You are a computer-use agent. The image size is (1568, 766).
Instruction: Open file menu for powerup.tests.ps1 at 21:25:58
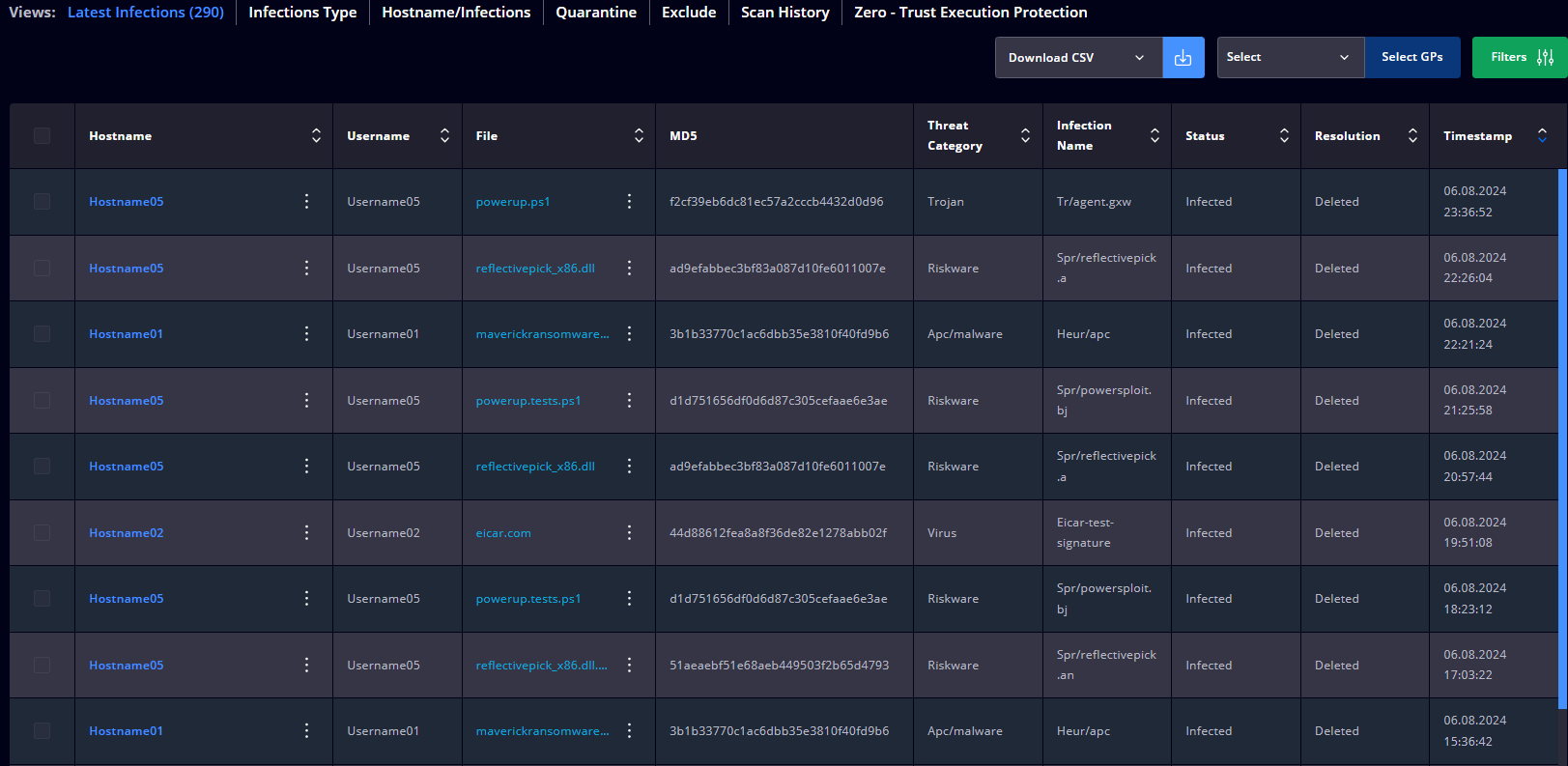pos(629,400)
